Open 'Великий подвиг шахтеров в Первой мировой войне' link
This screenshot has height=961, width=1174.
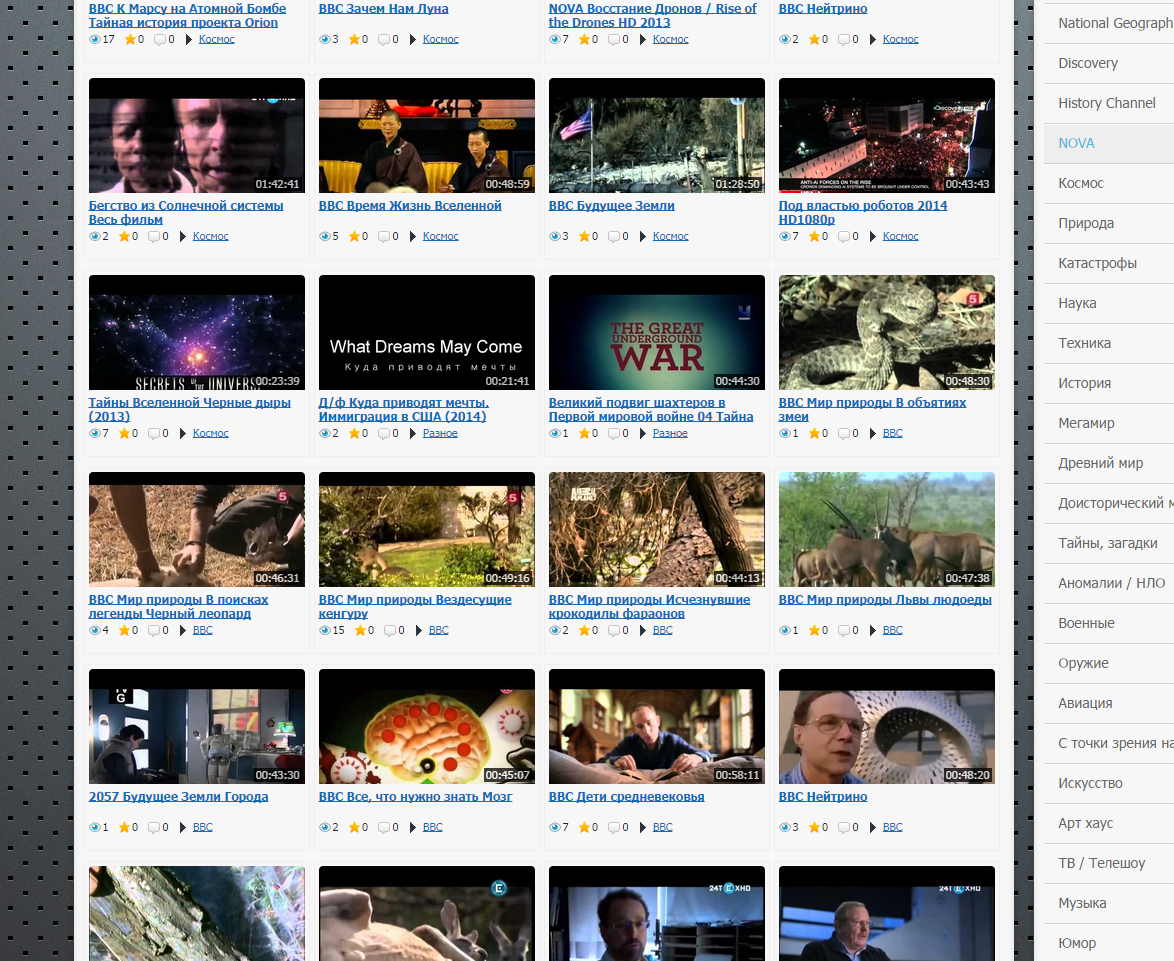[x=651, y=409]
